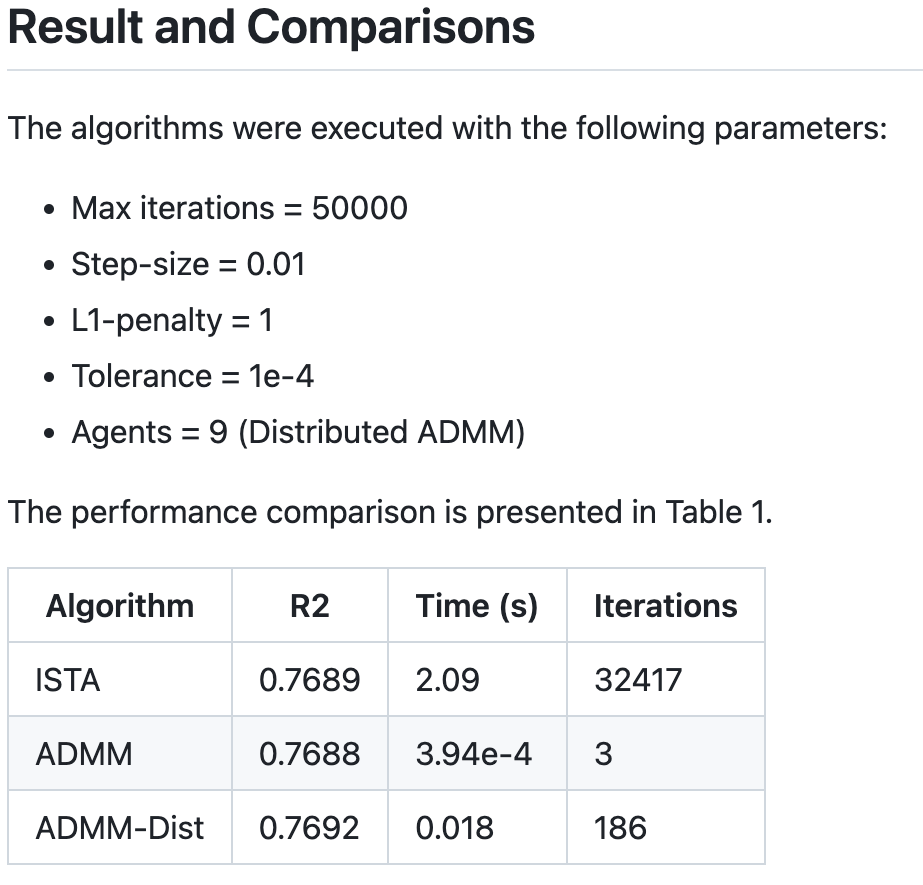
Task: Click the ISTA iterations value 32417
Action: coord(638,680)
